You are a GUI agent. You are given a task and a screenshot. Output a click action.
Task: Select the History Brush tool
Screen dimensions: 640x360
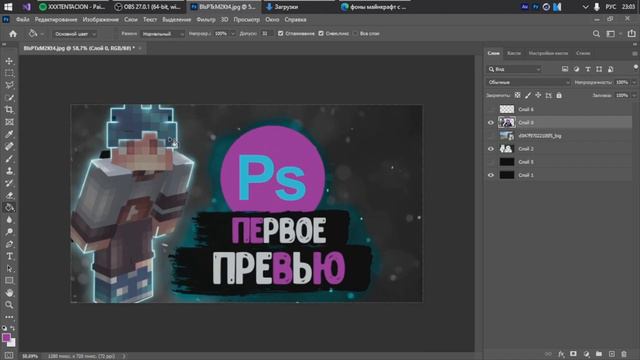coord(9,183)
